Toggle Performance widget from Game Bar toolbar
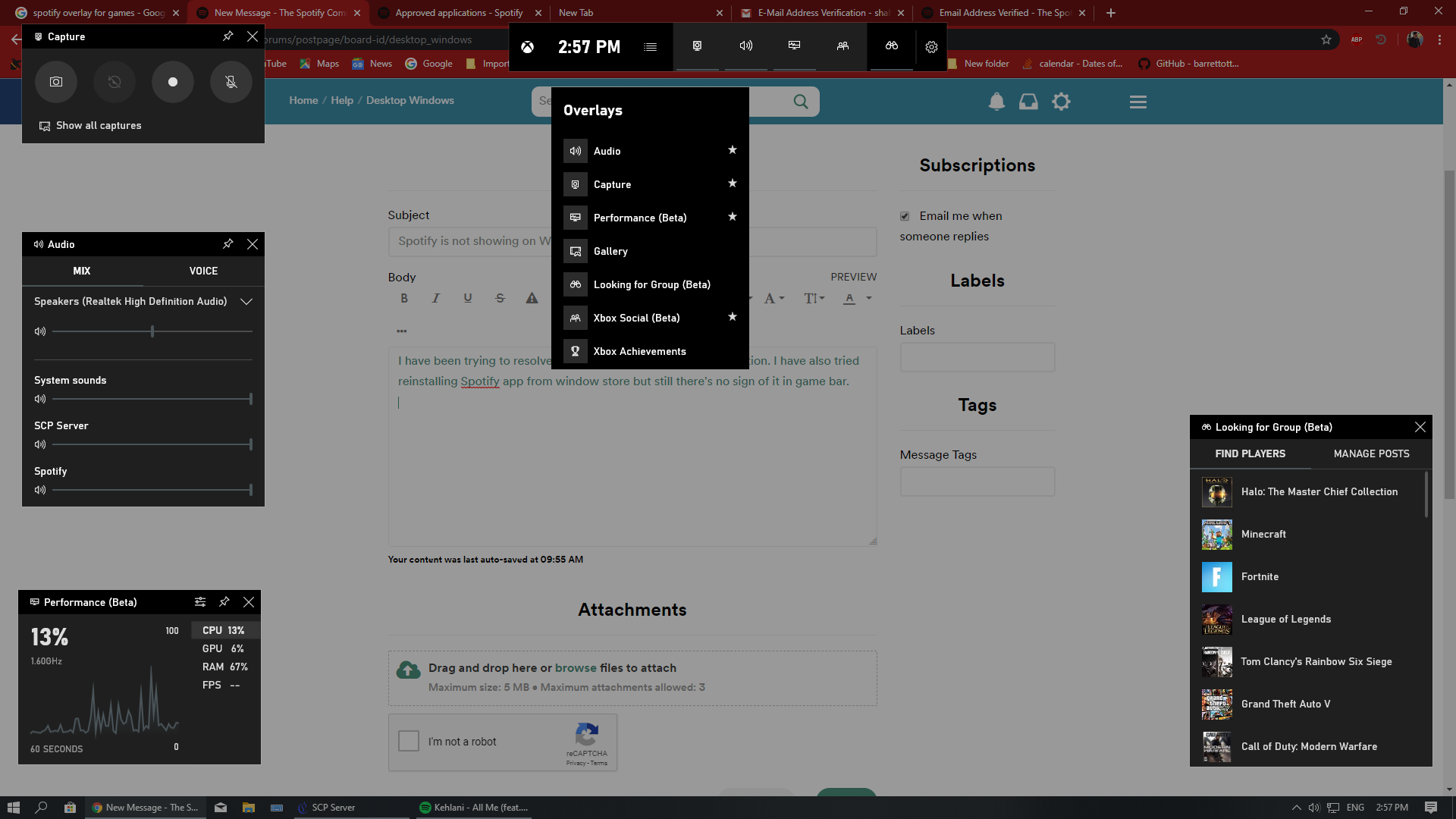Screen dimensions: 1456x819 tap(795, 46)
